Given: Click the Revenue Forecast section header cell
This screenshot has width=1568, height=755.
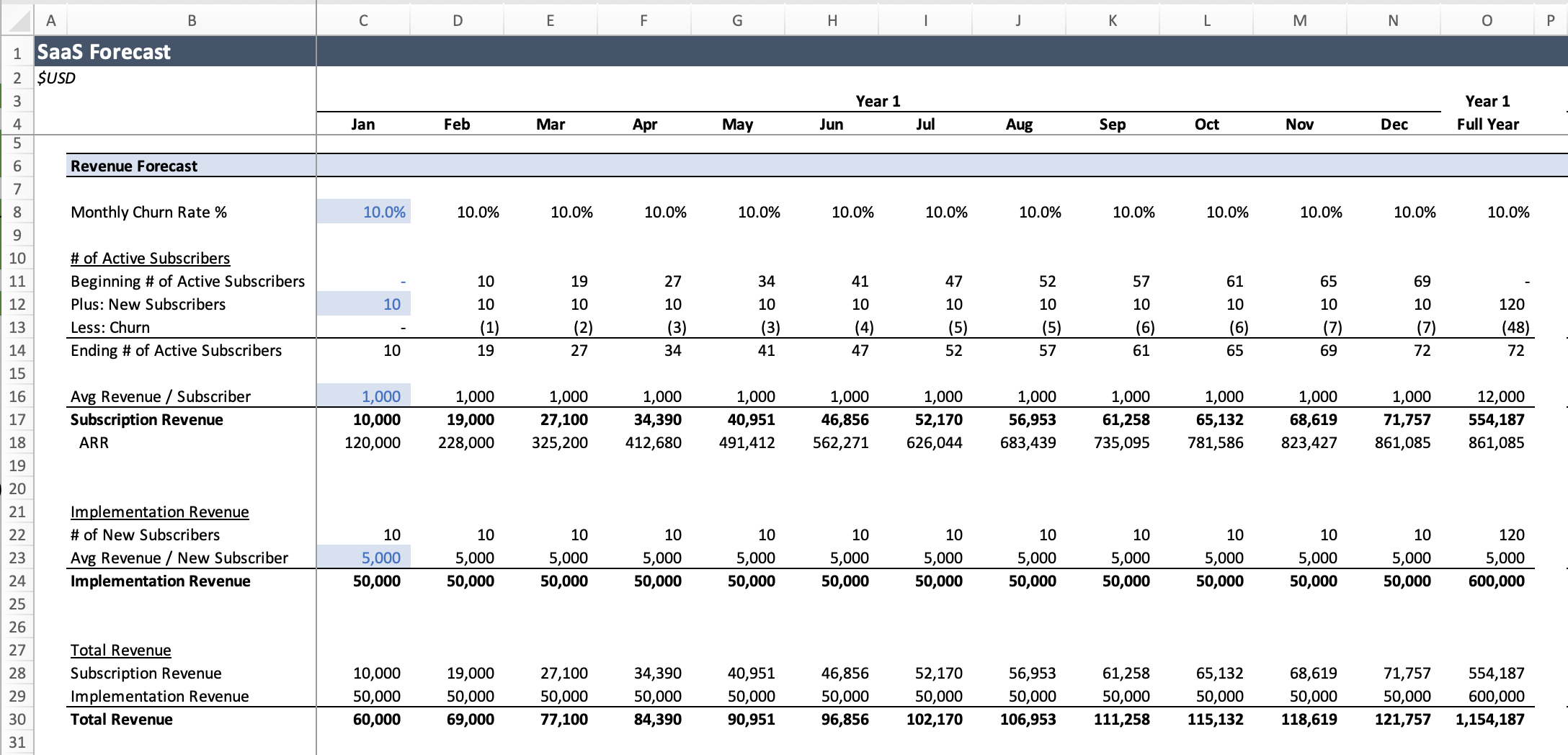Looking at the screenshot, I should click(x=133, y=166).
